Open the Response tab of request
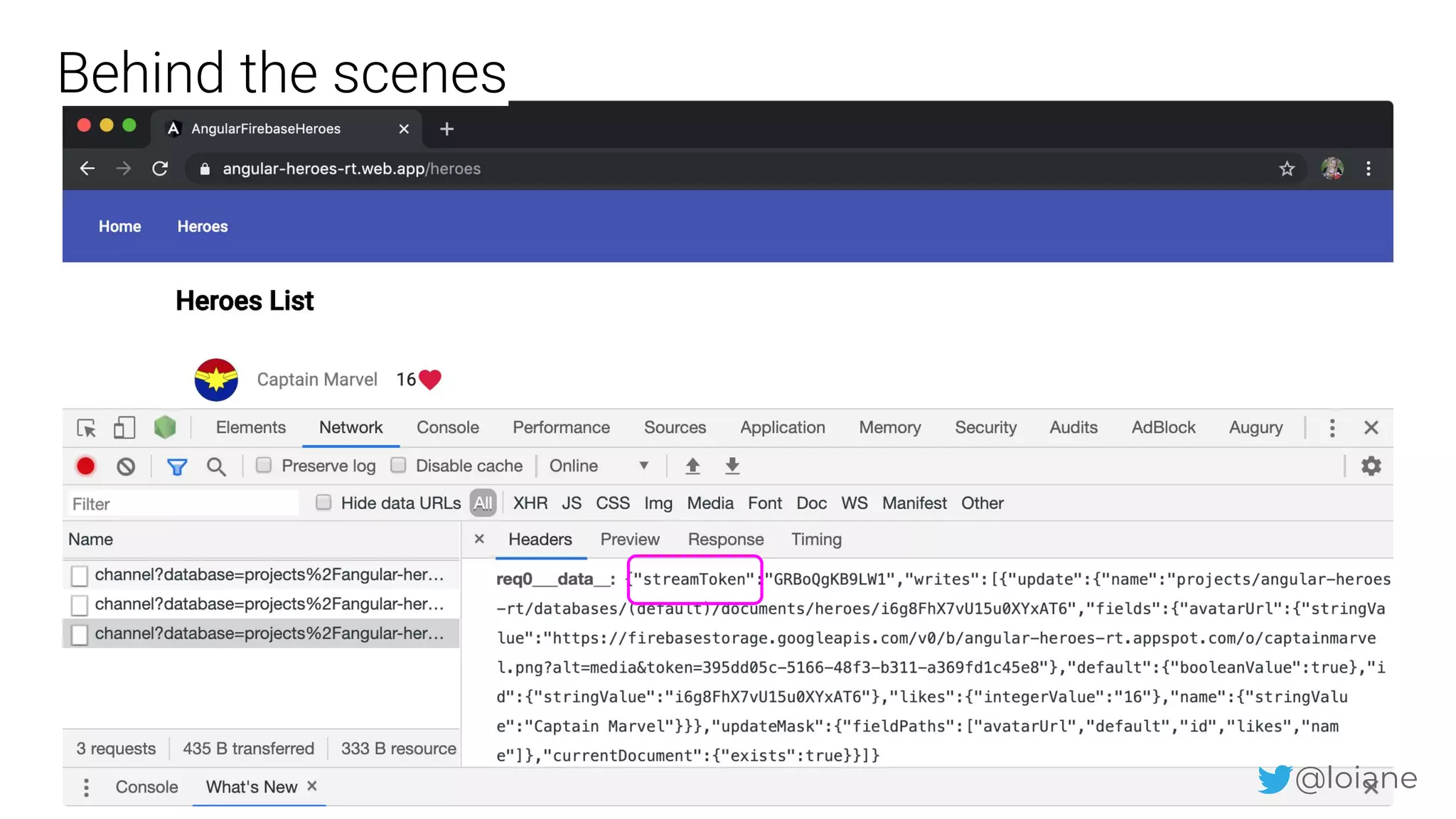Viewport: 1456px width, 819px height. coord(725,540)
